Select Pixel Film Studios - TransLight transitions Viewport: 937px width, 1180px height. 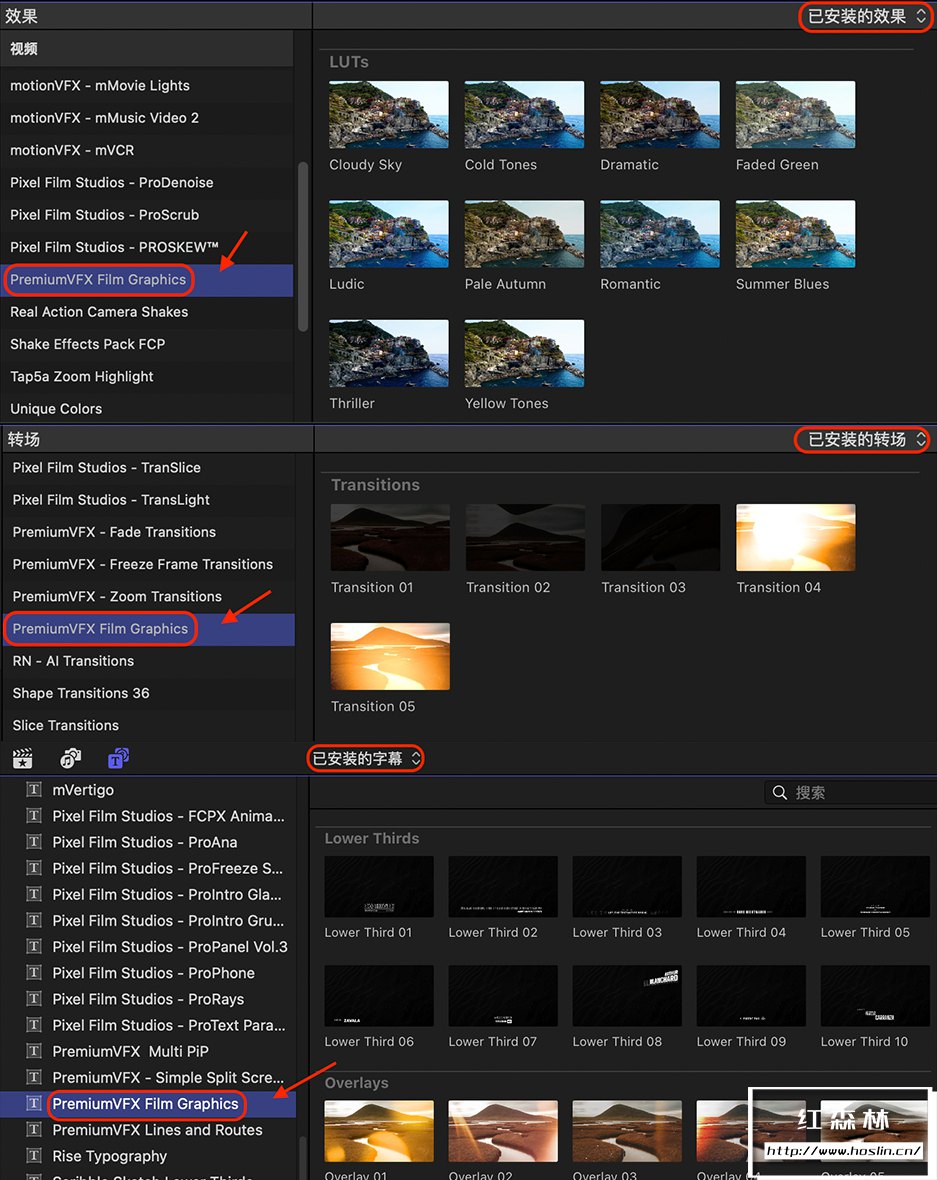click(x=148, y=500)
